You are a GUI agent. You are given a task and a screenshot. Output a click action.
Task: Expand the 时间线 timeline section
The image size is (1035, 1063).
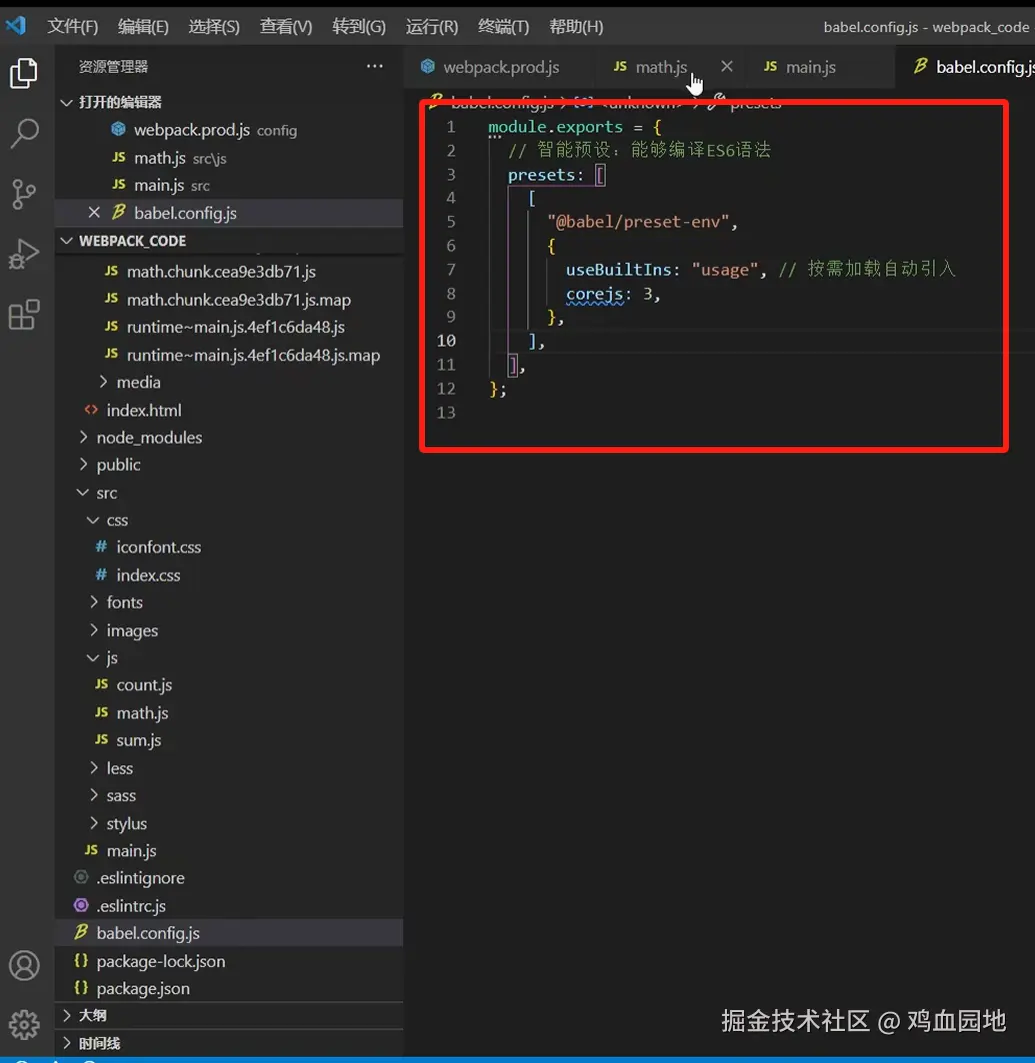[230, 1043]
